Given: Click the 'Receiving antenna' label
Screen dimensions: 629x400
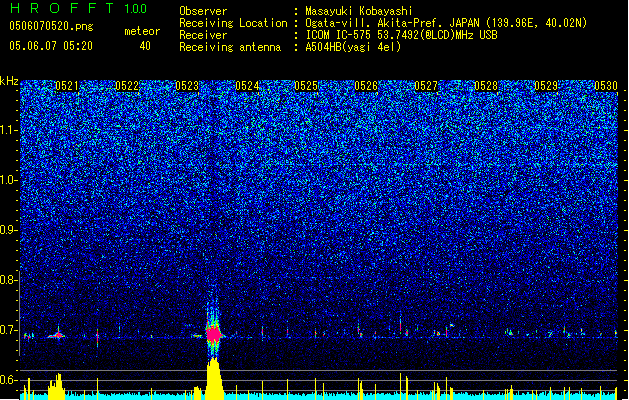Looking at the screenshot, I should 230,47.
